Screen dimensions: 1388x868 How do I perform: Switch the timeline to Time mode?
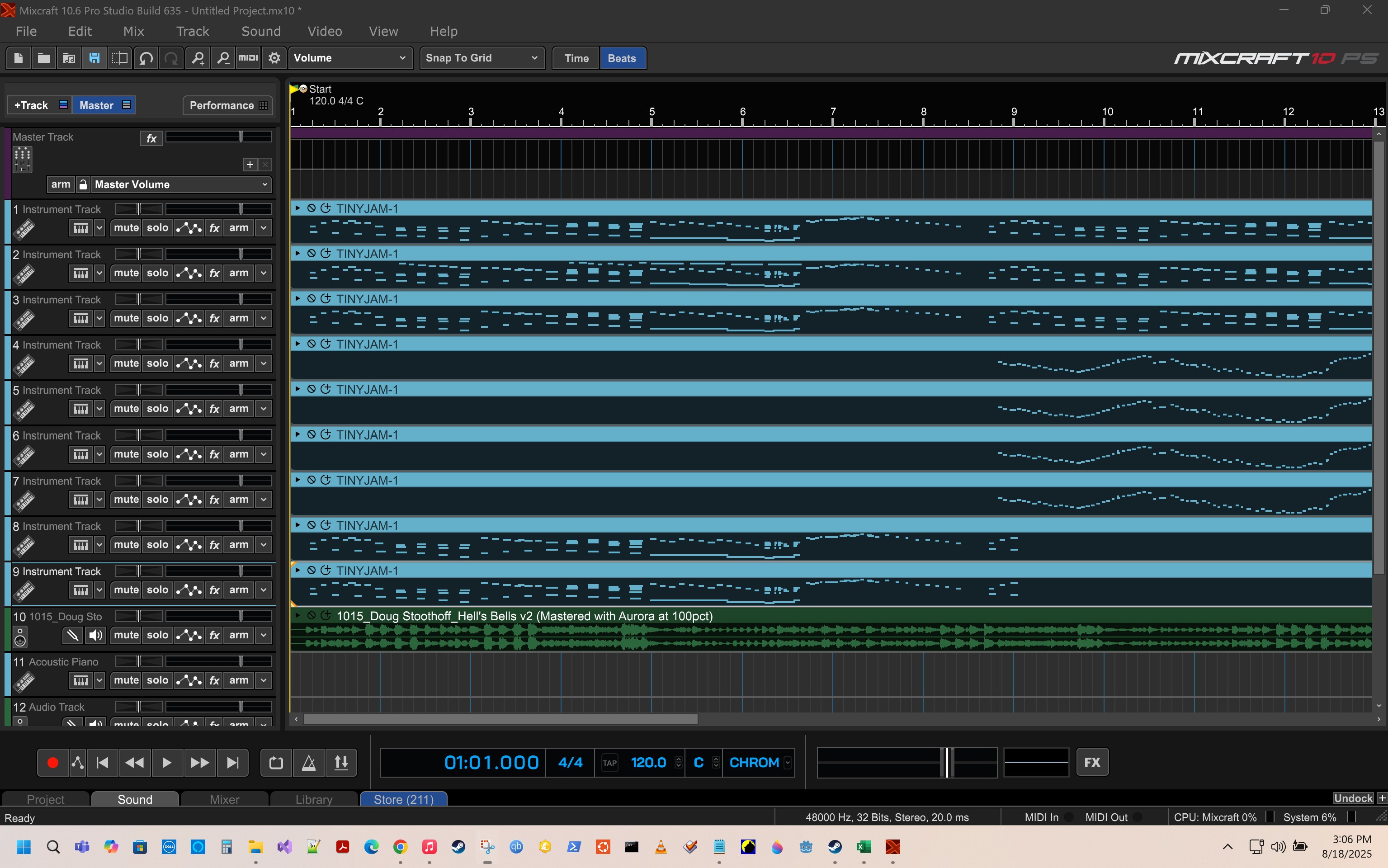[x=576, y=58]
